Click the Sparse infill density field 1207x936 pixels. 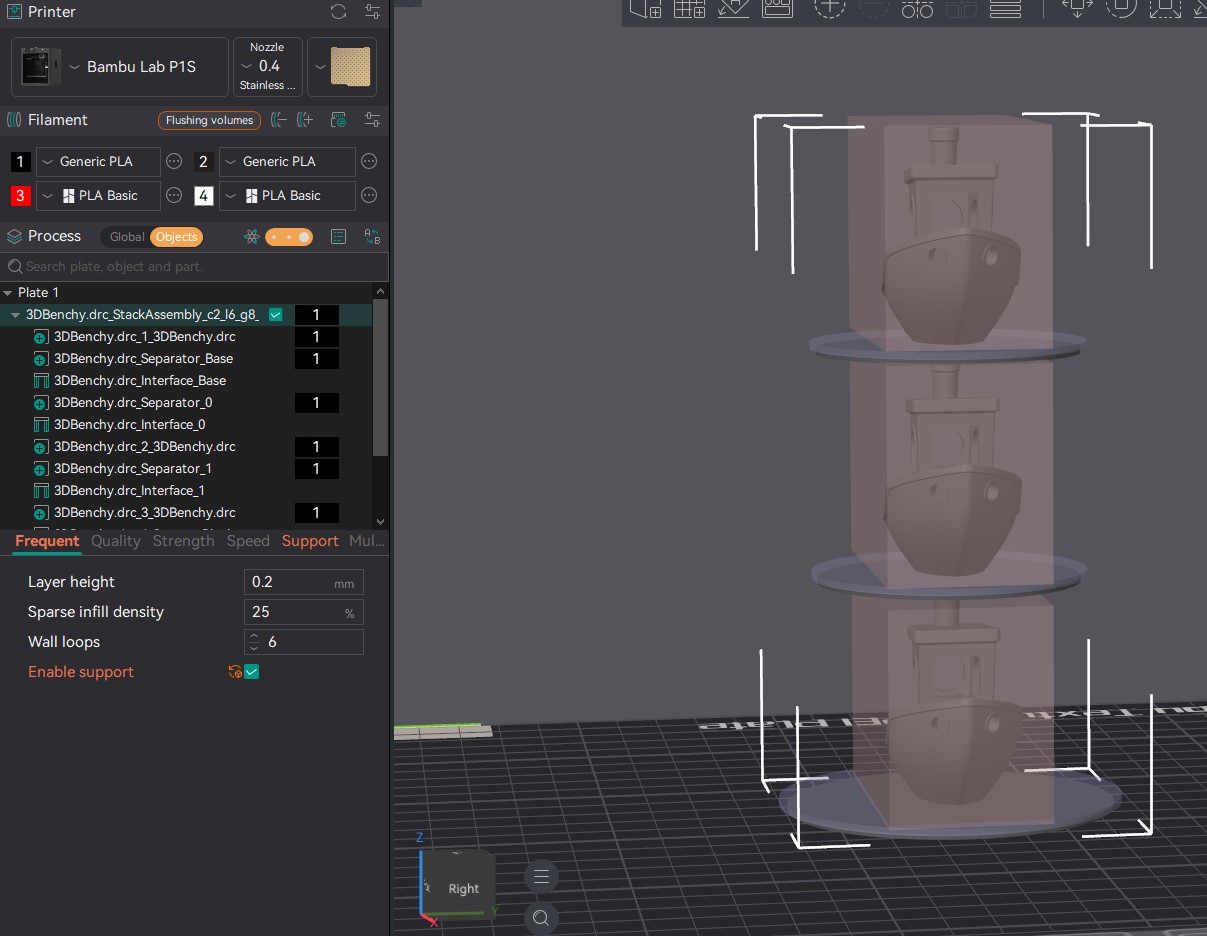point(303,612)
